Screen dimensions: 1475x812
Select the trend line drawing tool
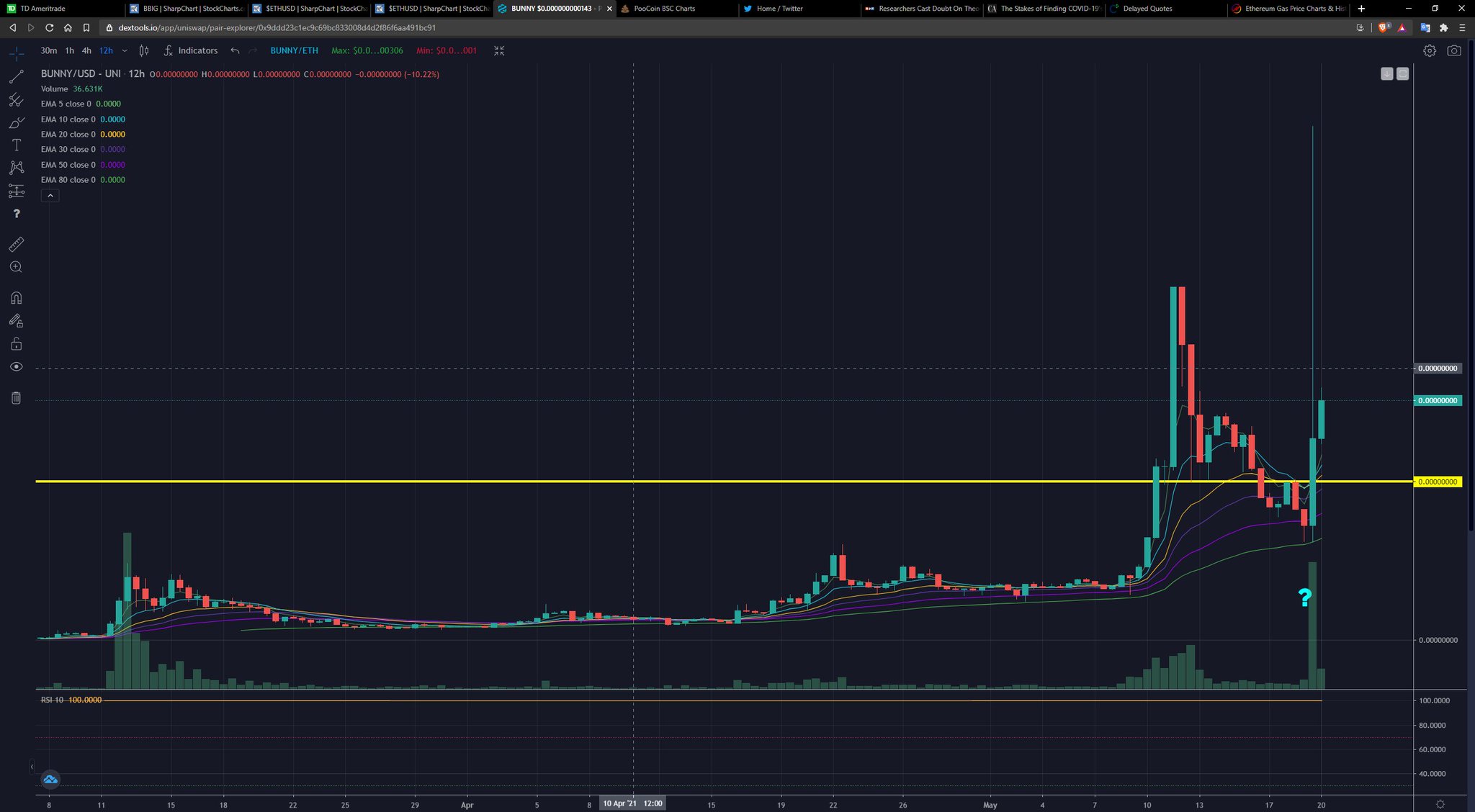click(16, 77)
